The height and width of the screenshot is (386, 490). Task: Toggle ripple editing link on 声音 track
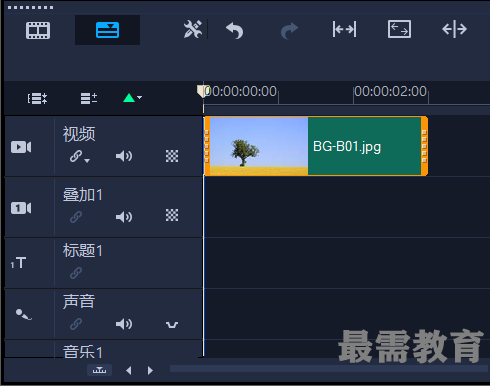76,324
